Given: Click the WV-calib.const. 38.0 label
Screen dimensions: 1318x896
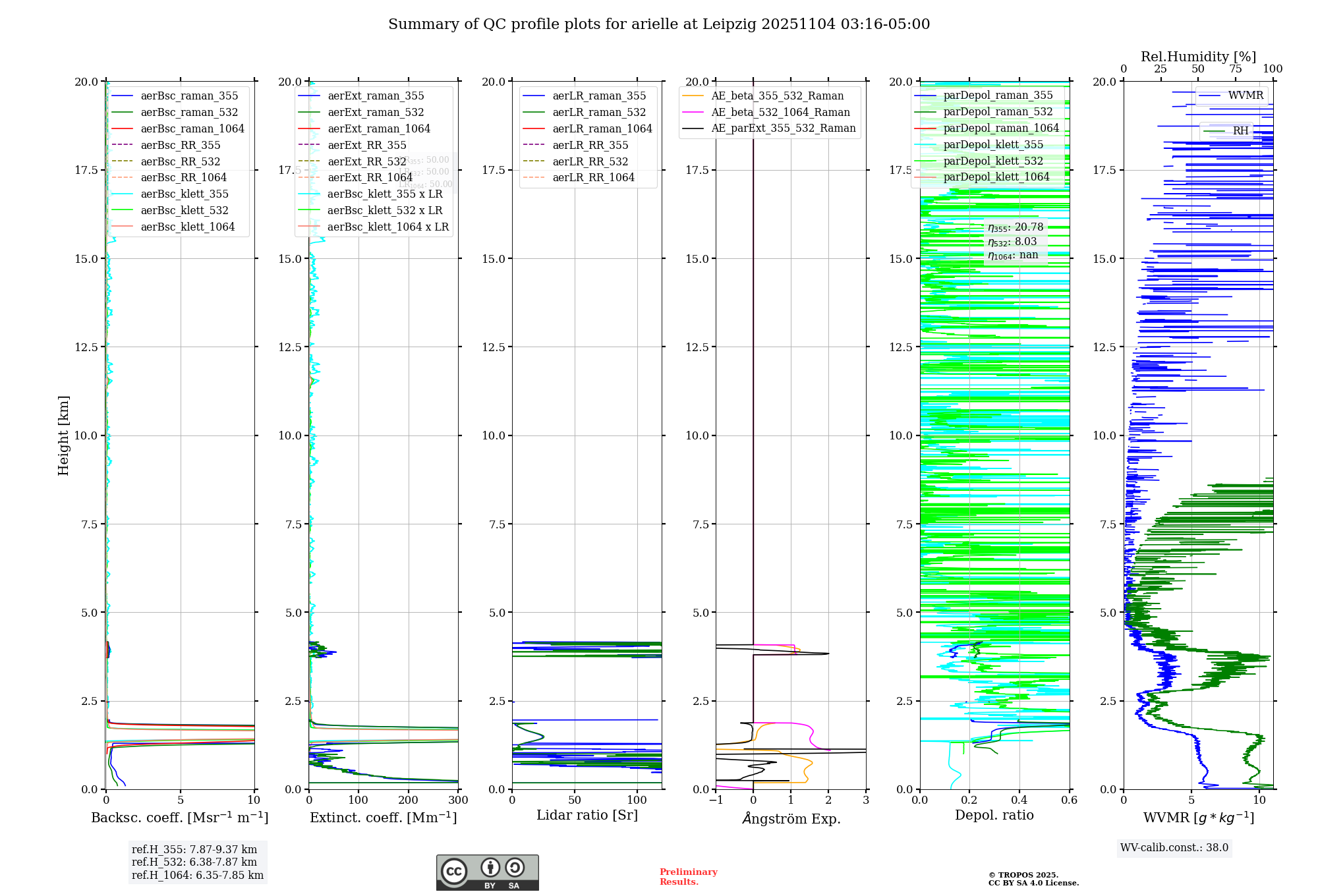Looking at the screenshot, I should pyautogui.click(x=1174, y=847).
